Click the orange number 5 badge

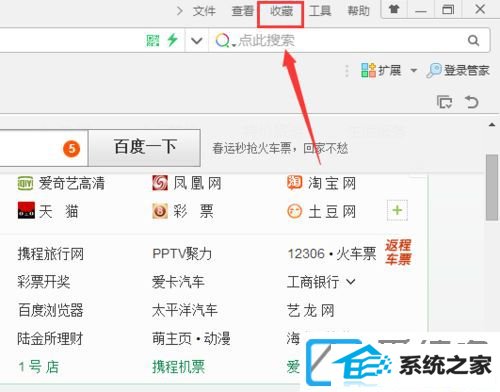point(71,149)
